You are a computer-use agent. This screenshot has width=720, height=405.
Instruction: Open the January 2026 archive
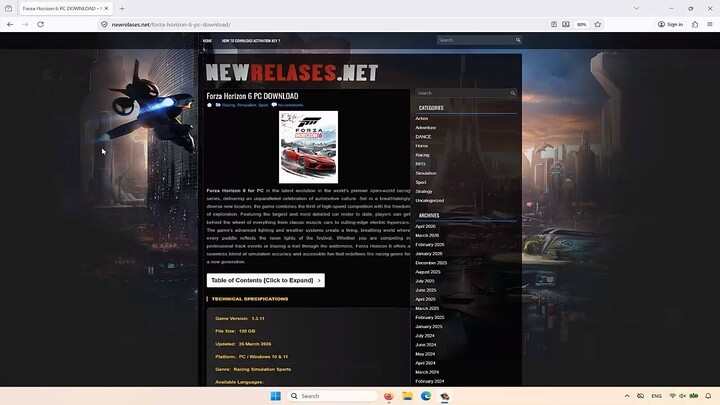(x=428, y=253)
